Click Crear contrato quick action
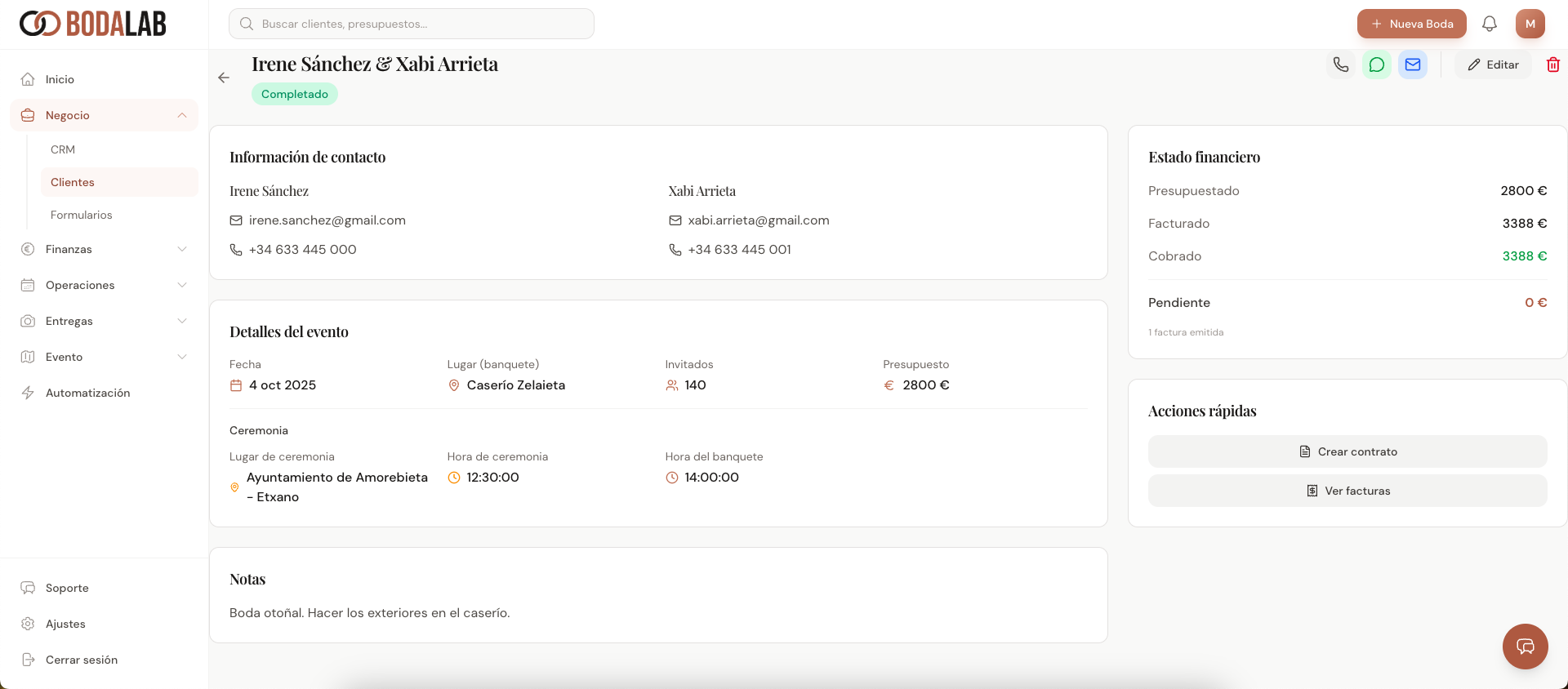 pos(1347,451)
